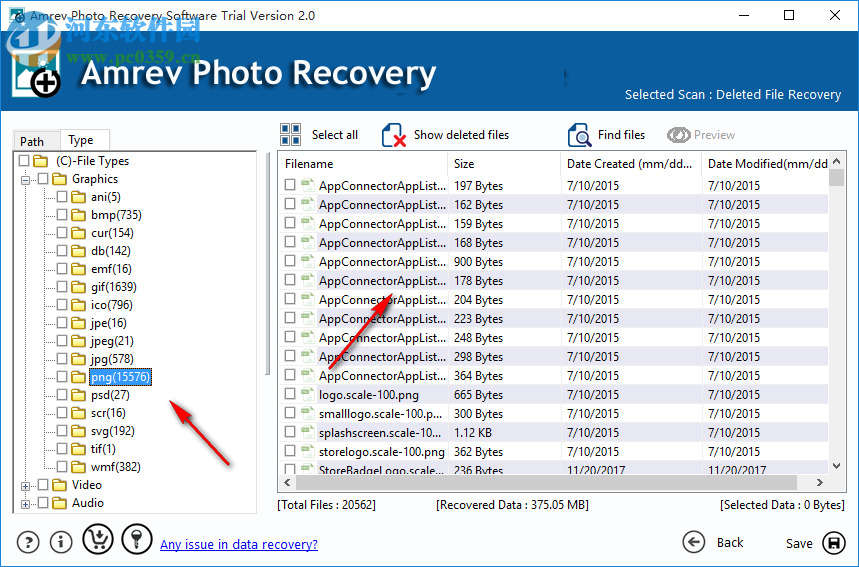Image resolution: width=859 pixels, height=567 pixels.
Task: Check the (C)-File Types checkbox
Action: pyautogui.click(x=24, y=161)
